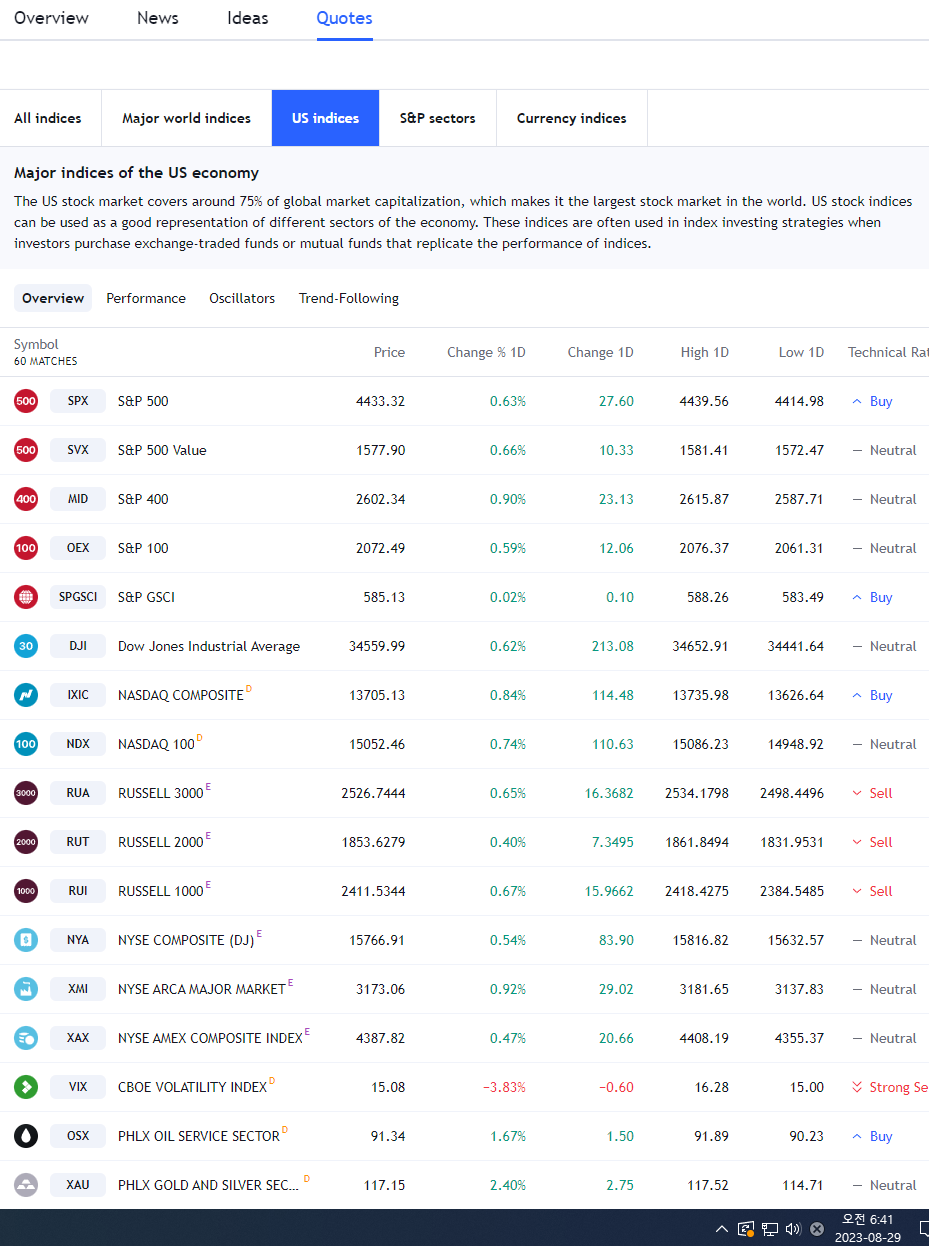Open the notification center icon
The image size is (929, 1246).
pos(923,1229)
